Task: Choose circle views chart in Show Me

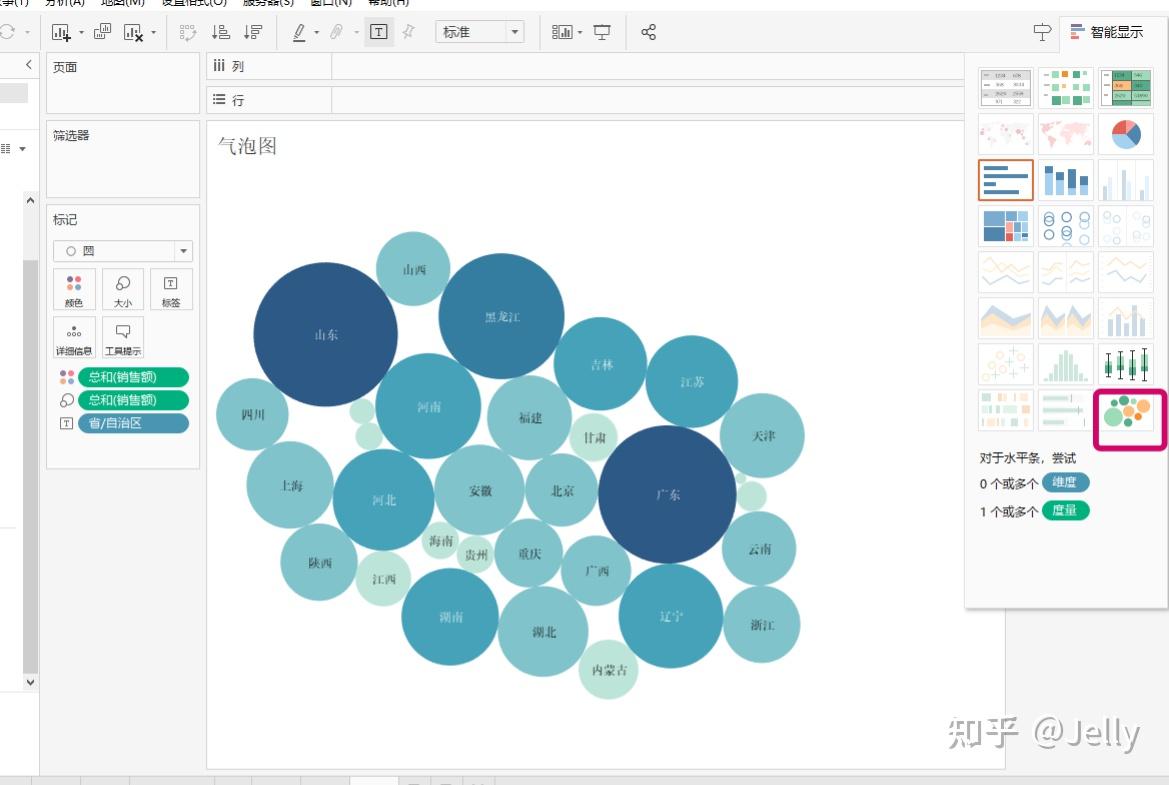Action: (1066, 226)
